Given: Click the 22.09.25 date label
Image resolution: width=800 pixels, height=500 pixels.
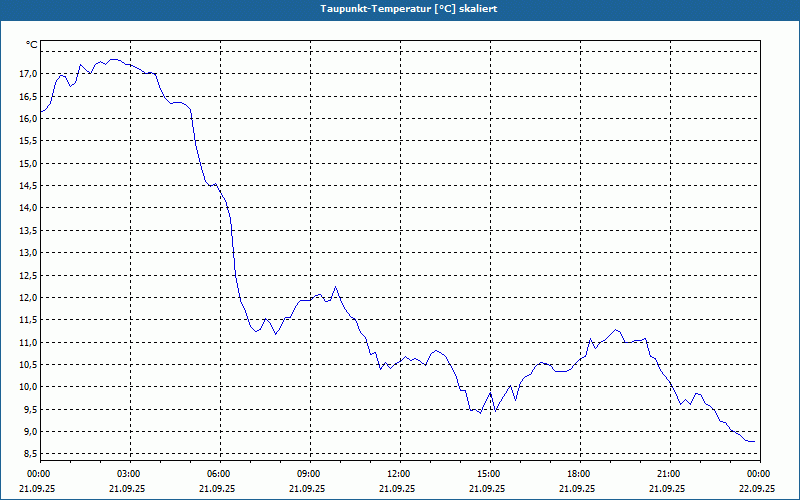Looking at the screenshot, I should tap(757, 488).
